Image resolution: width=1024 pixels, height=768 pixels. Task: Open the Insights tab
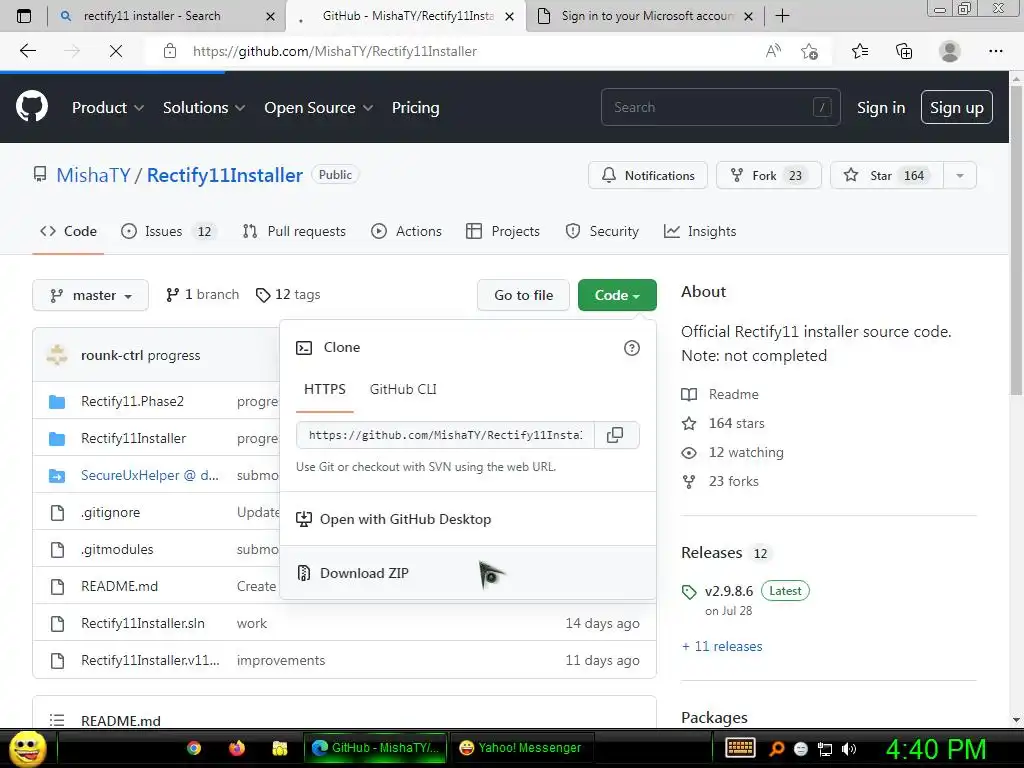coord(700,231)
